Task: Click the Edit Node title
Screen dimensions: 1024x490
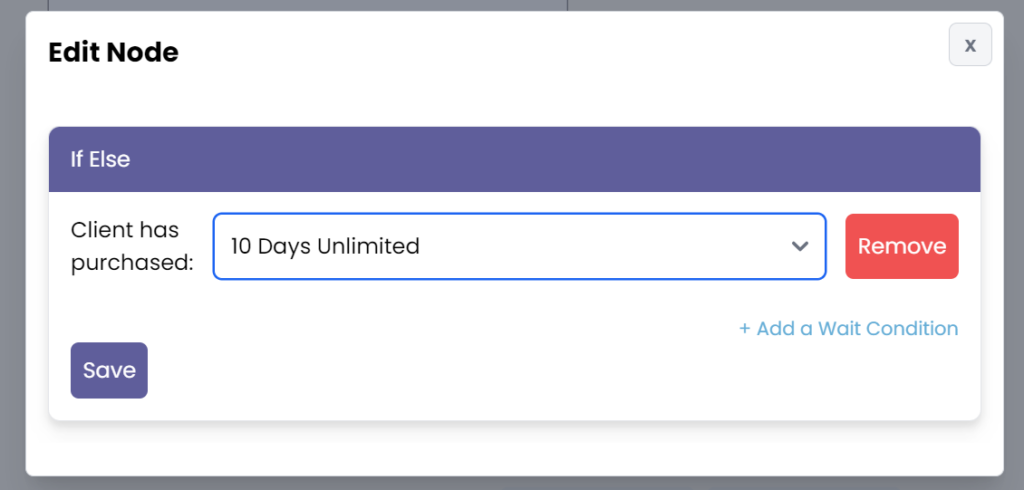Action: pos(113,52)
